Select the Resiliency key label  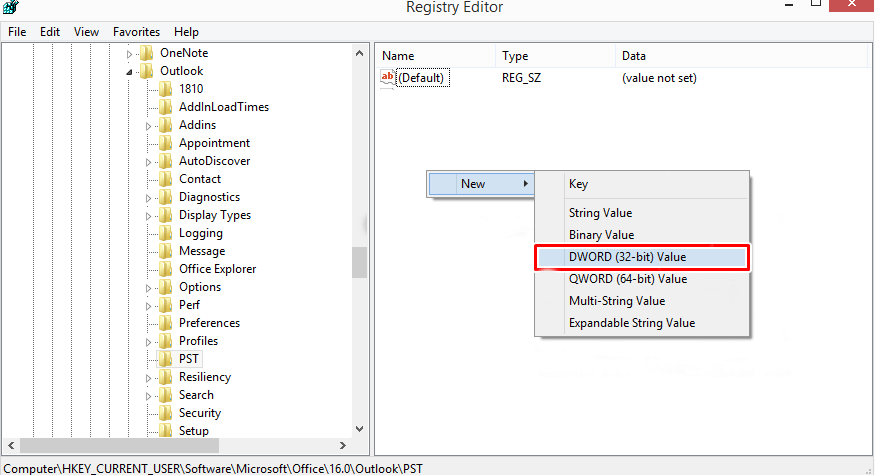[x=205, y=377]
